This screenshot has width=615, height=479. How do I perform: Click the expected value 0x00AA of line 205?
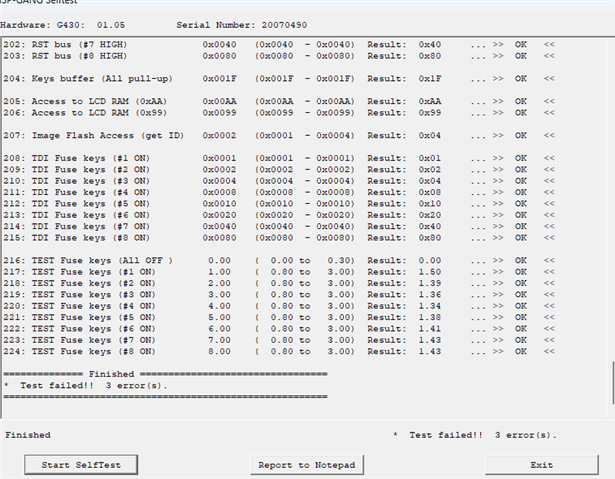click(219, 101)
